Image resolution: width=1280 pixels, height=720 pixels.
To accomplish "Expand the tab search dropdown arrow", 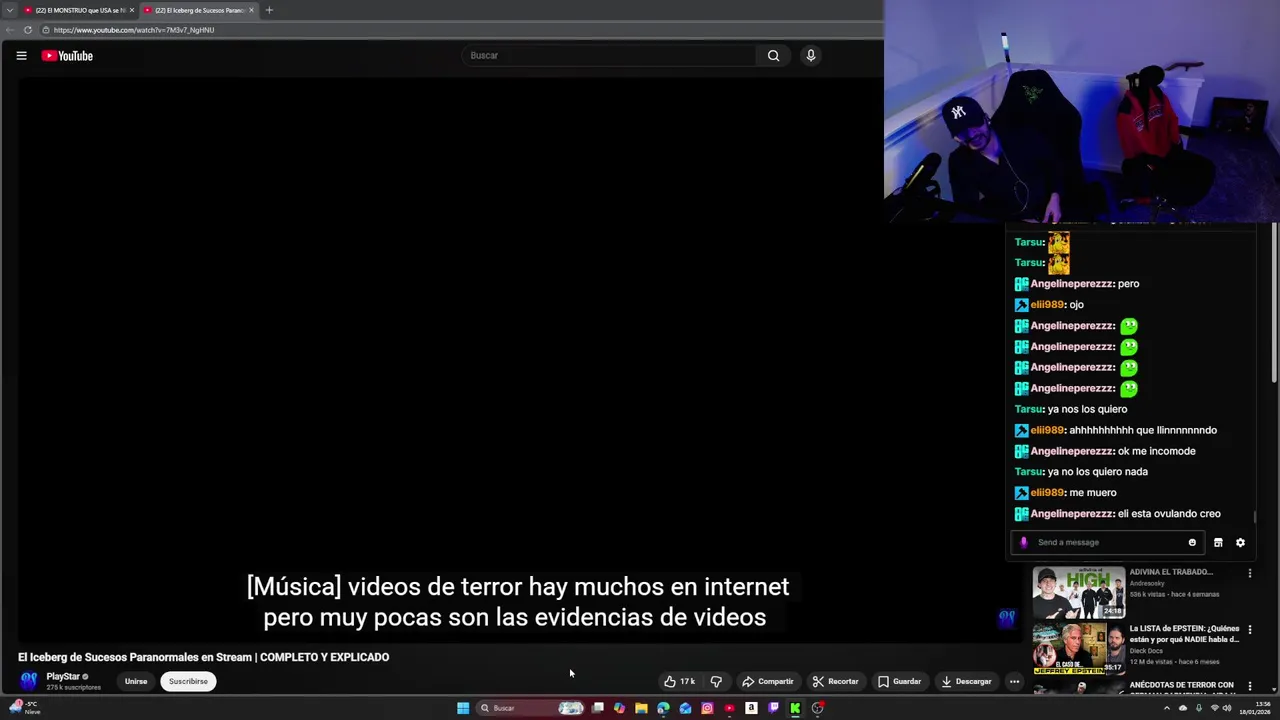I will pyautogui.click(x=9, y=10).
